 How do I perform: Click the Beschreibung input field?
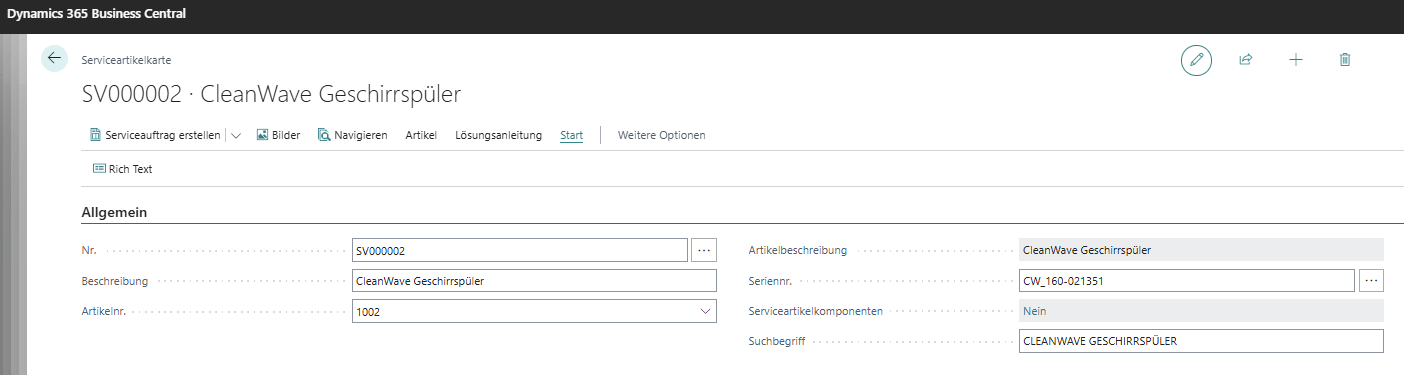click(534, 281)
